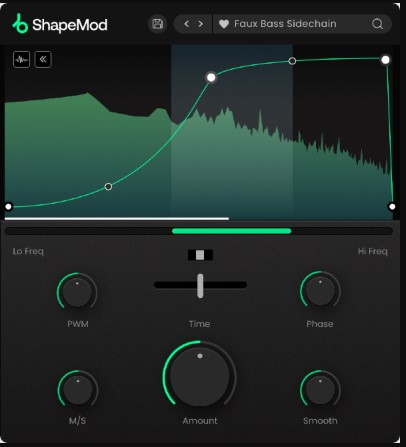
Task: Select the large curve node on the rising slope
Action: tap(211, 78)
